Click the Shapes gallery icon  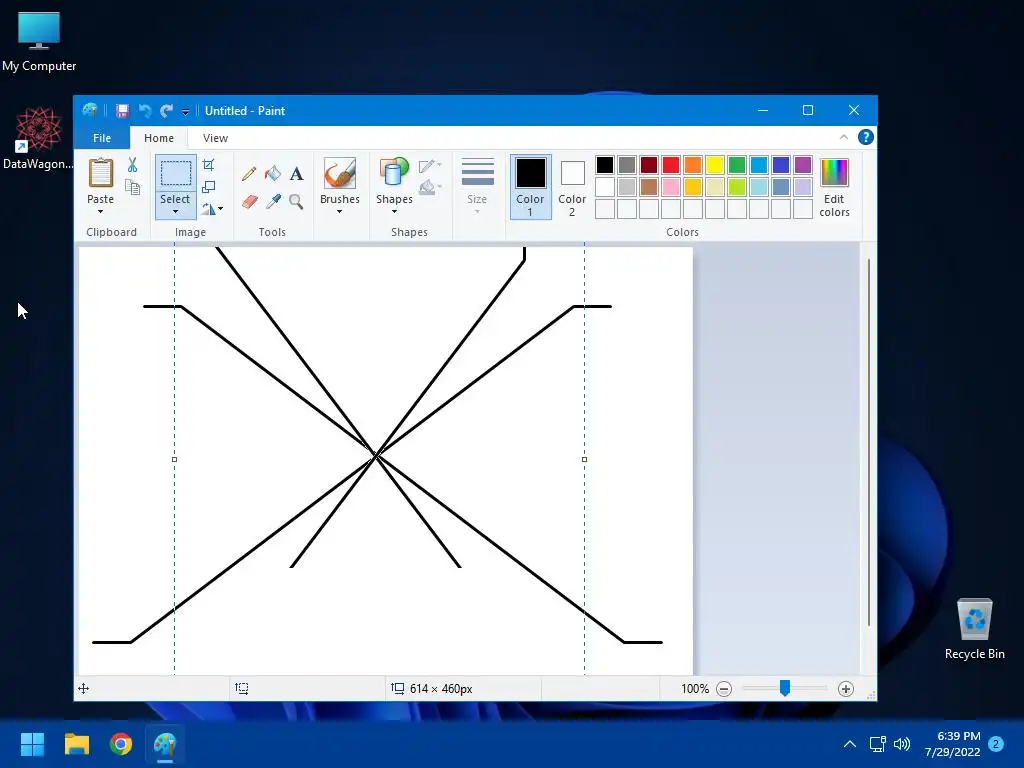click(x=394, y=174)
